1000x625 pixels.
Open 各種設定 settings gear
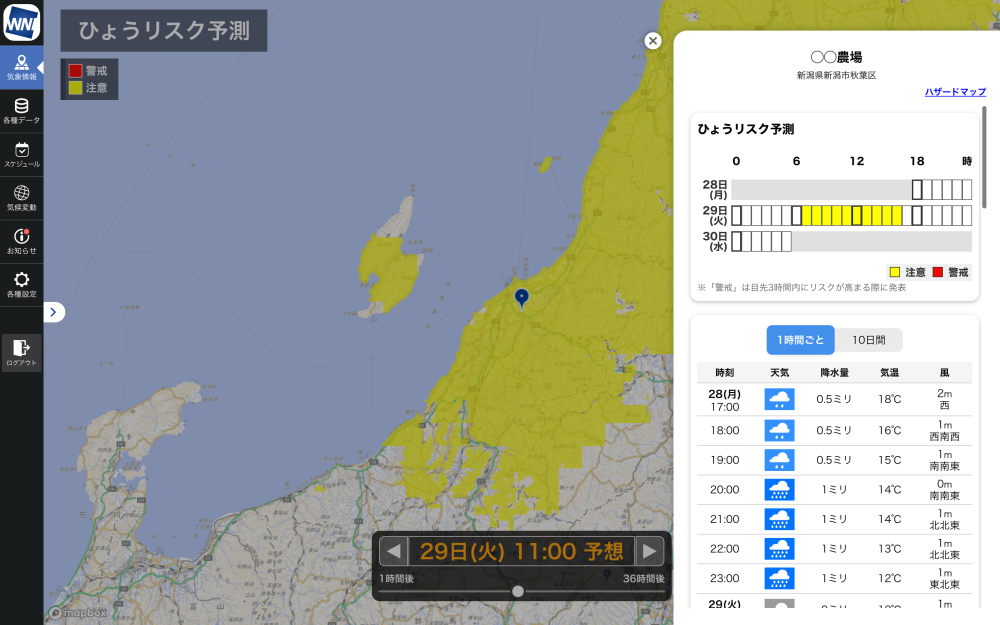tap(21, 285)
